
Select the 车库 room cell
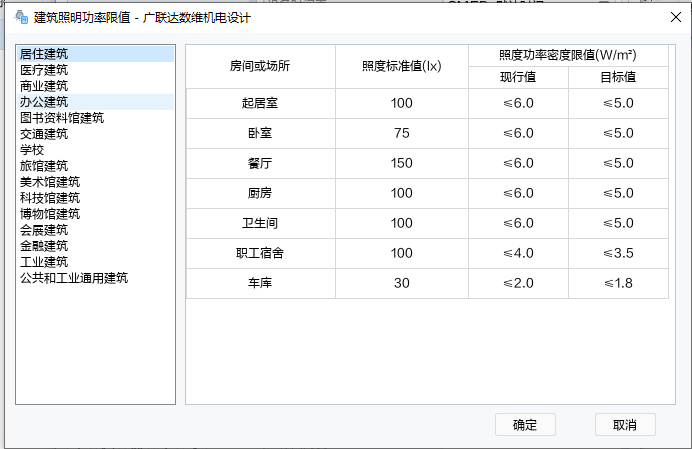pyautogui.click(x=260, y=283)
